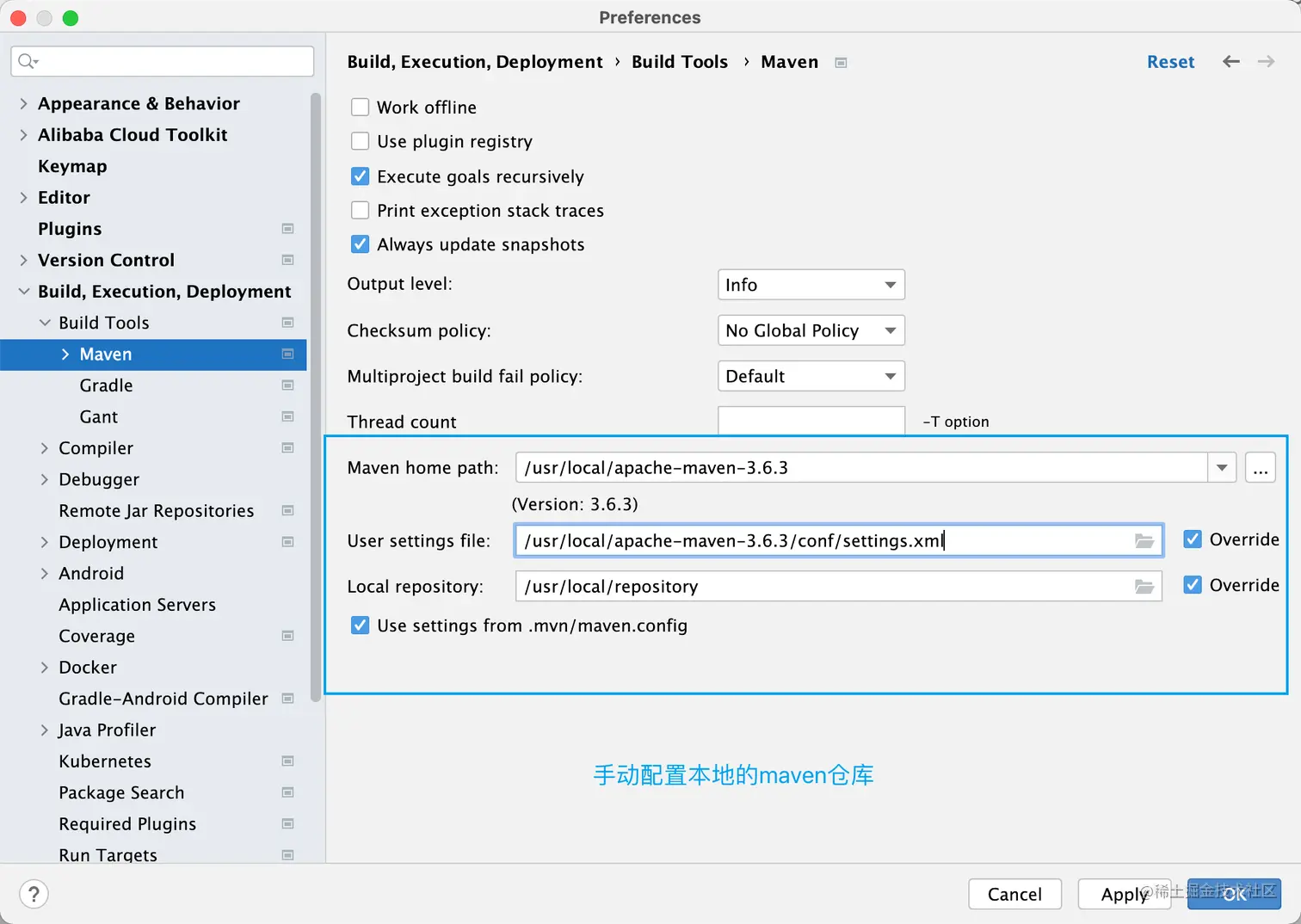Open Android settings
The height and width of the screenshot is (924, 1301).
pyautogui.click(x=91, y=574)
